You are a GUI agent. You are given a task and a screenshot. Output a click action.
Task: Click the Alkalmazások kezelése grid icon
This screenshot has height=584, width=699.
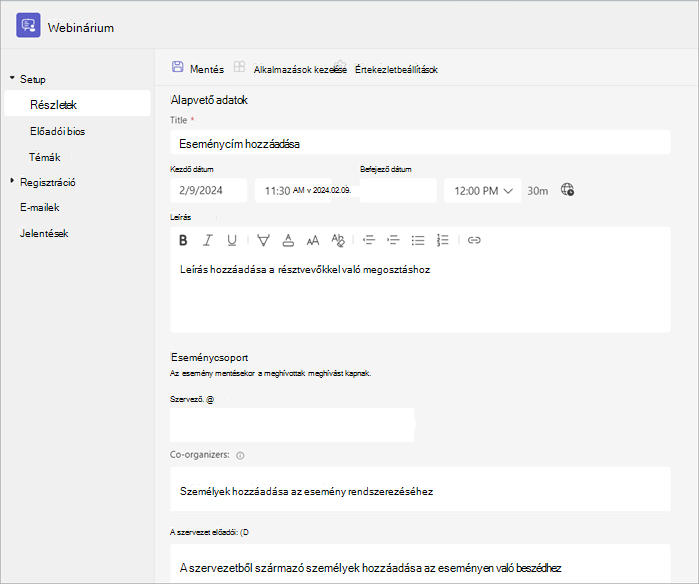(x=239, y=66)
